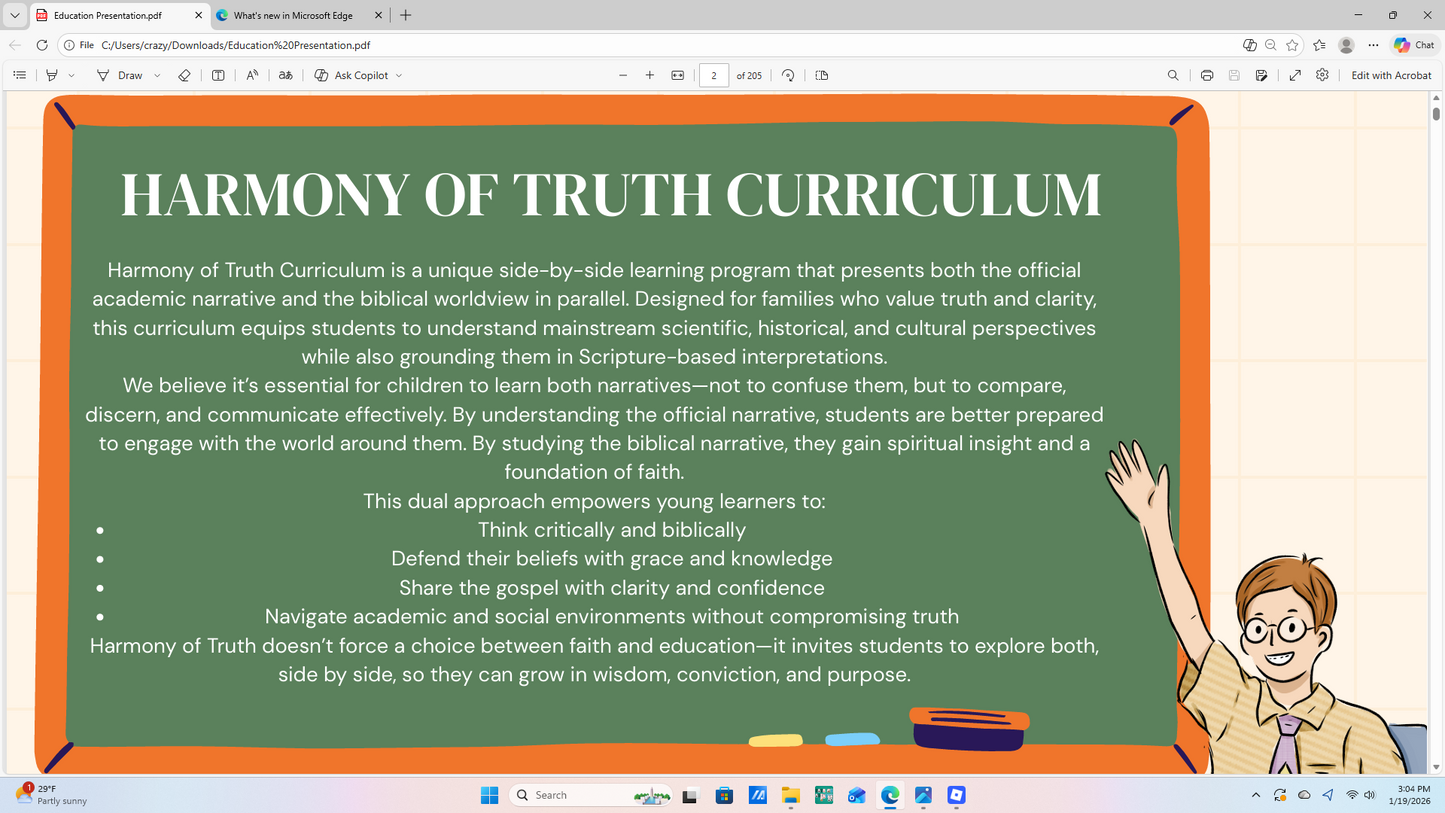Open a new browser tab
The image size is (1445, 813).
coord(405,15)
